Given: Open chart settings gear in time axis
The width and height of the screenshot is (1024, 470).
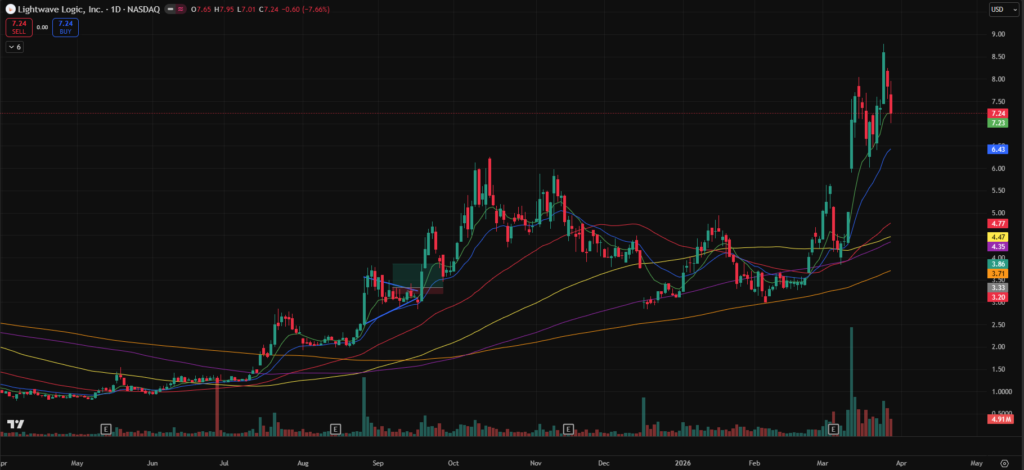Looking at the screenshot, I should coord(1003,464).
